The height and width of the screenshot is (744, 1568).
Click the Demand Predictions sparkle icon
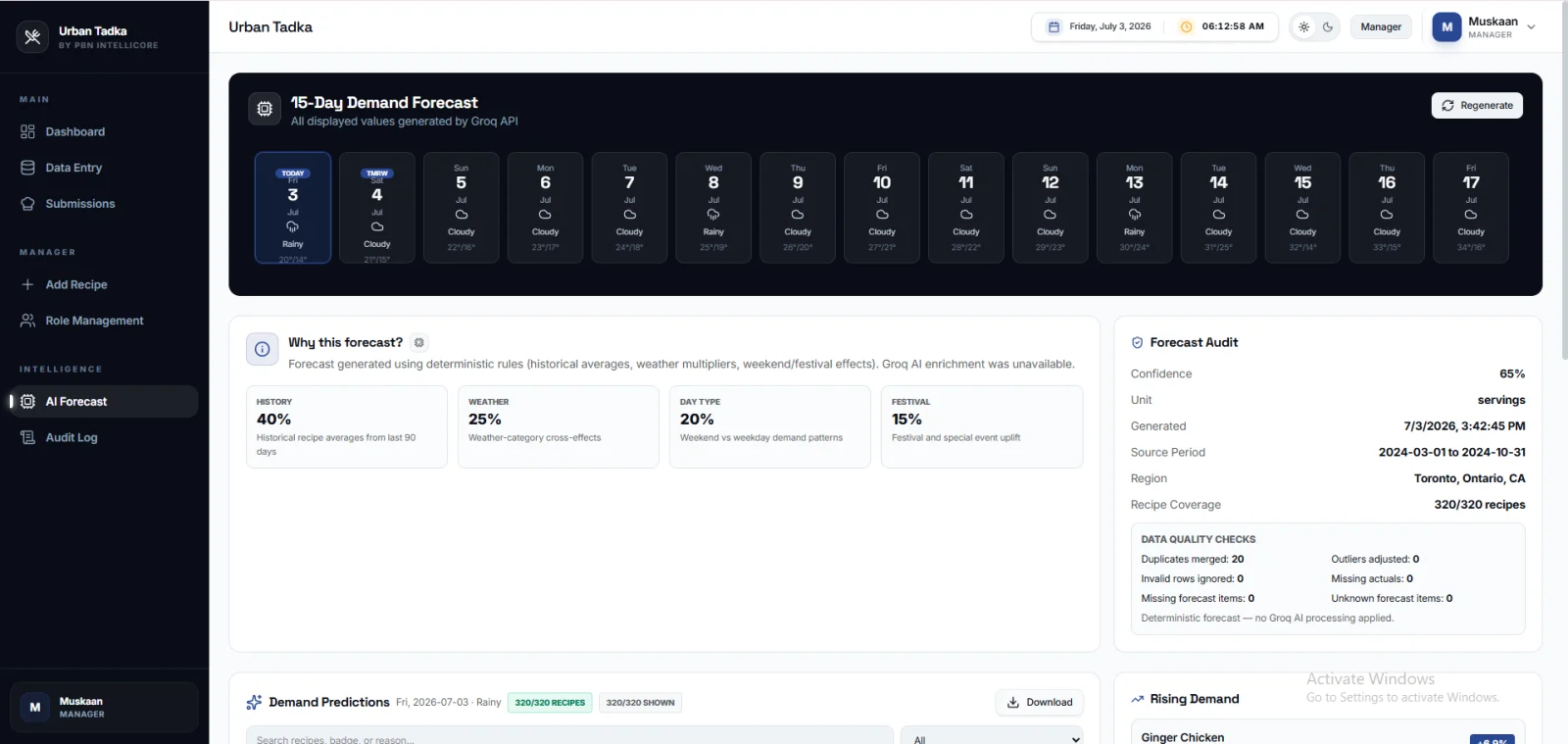(254, 702)
